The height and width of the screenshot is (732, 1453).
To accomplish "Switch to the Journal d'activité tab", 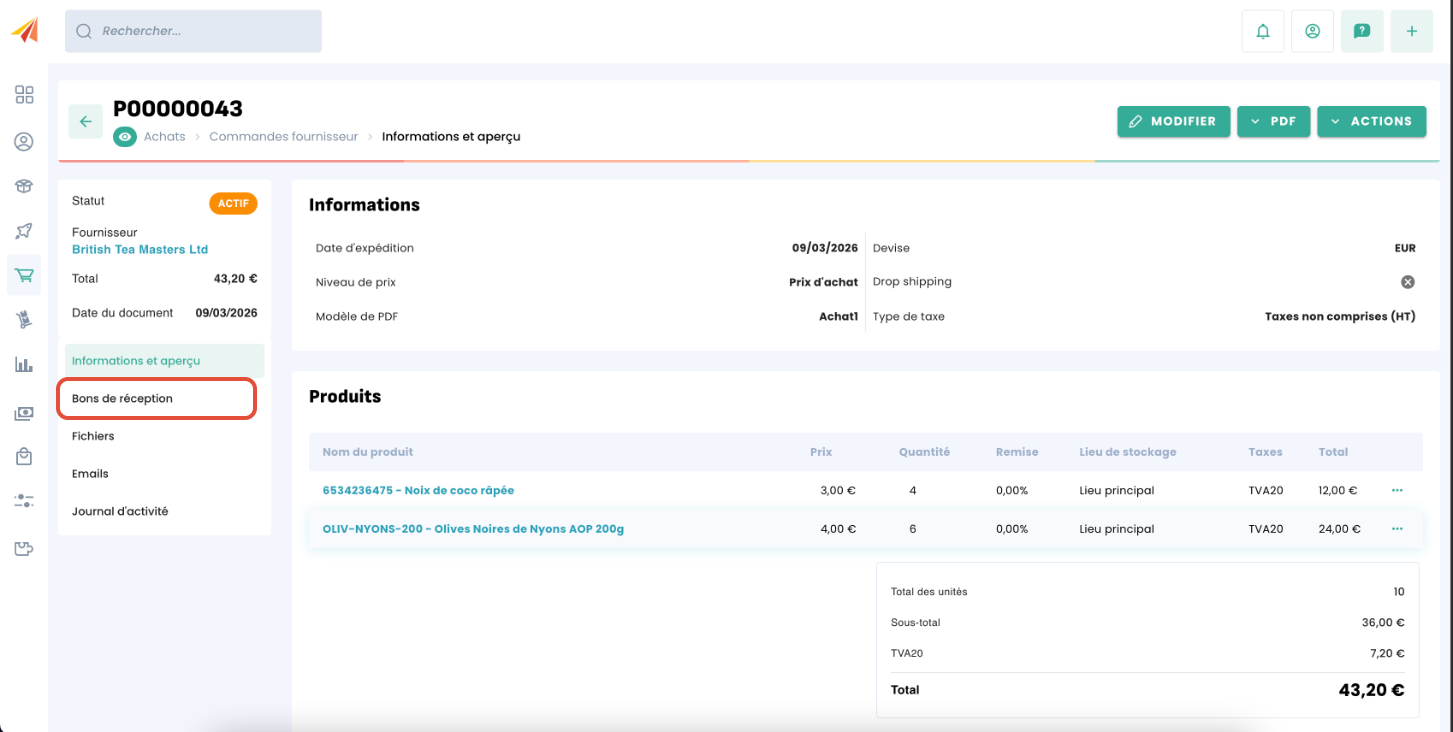I will pos(120,512).
